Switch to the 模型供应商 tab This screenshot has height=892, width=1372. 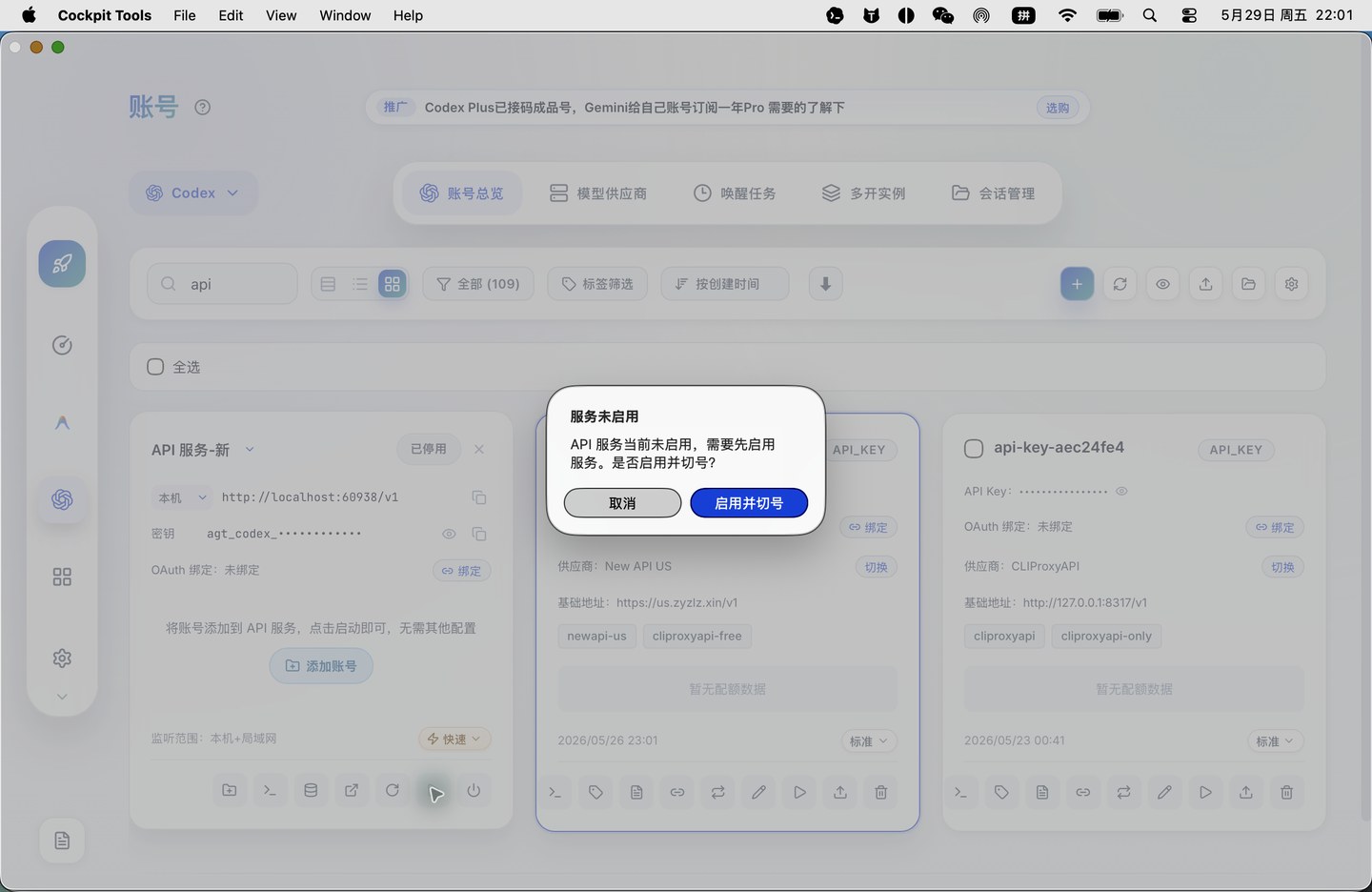[x=598, y=193]
